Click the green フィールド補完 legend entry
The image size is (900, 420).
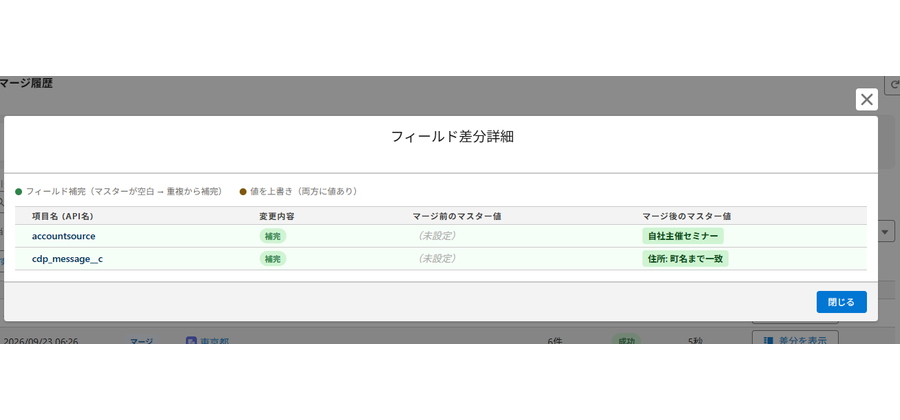click(119, 192)
